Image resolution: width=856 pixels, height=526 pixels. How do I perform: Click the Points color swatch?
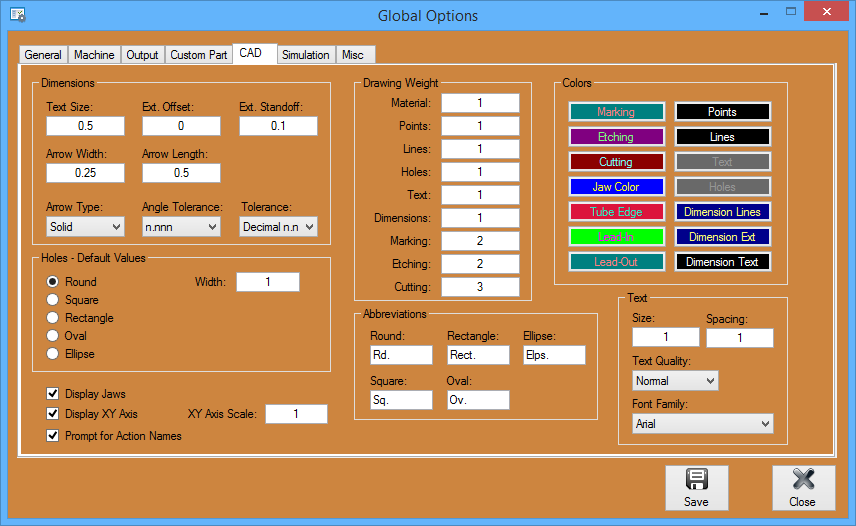point(723,112)
